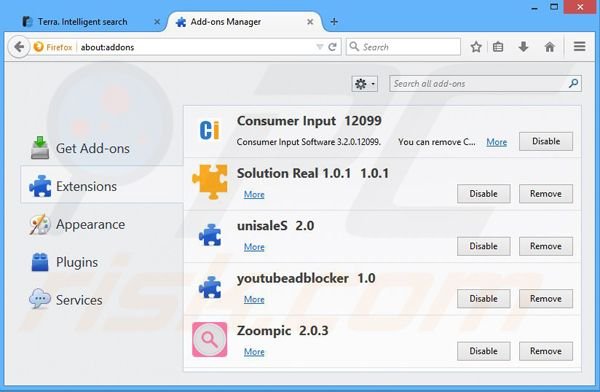Open More link for unisaleS
This screenshot has width=600, height=392.
point(254,247)
